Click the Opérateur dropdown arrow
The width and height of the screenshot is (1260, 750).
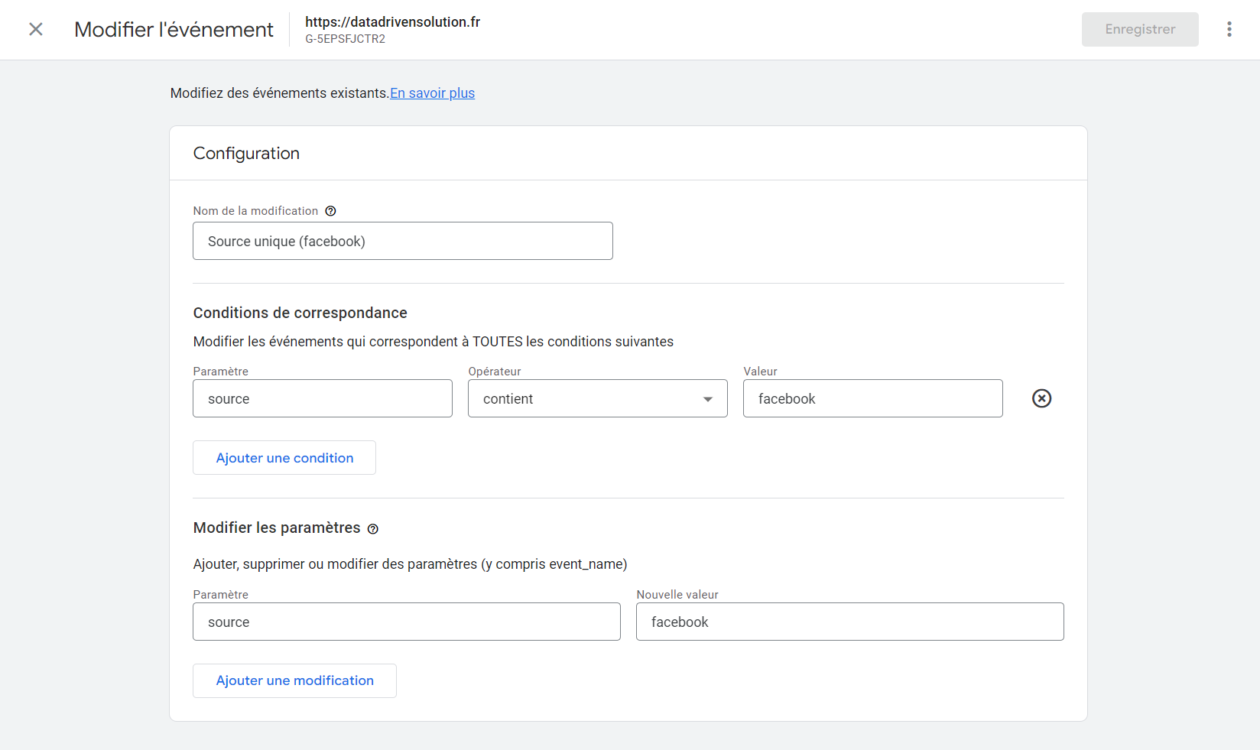pos(708,399)
